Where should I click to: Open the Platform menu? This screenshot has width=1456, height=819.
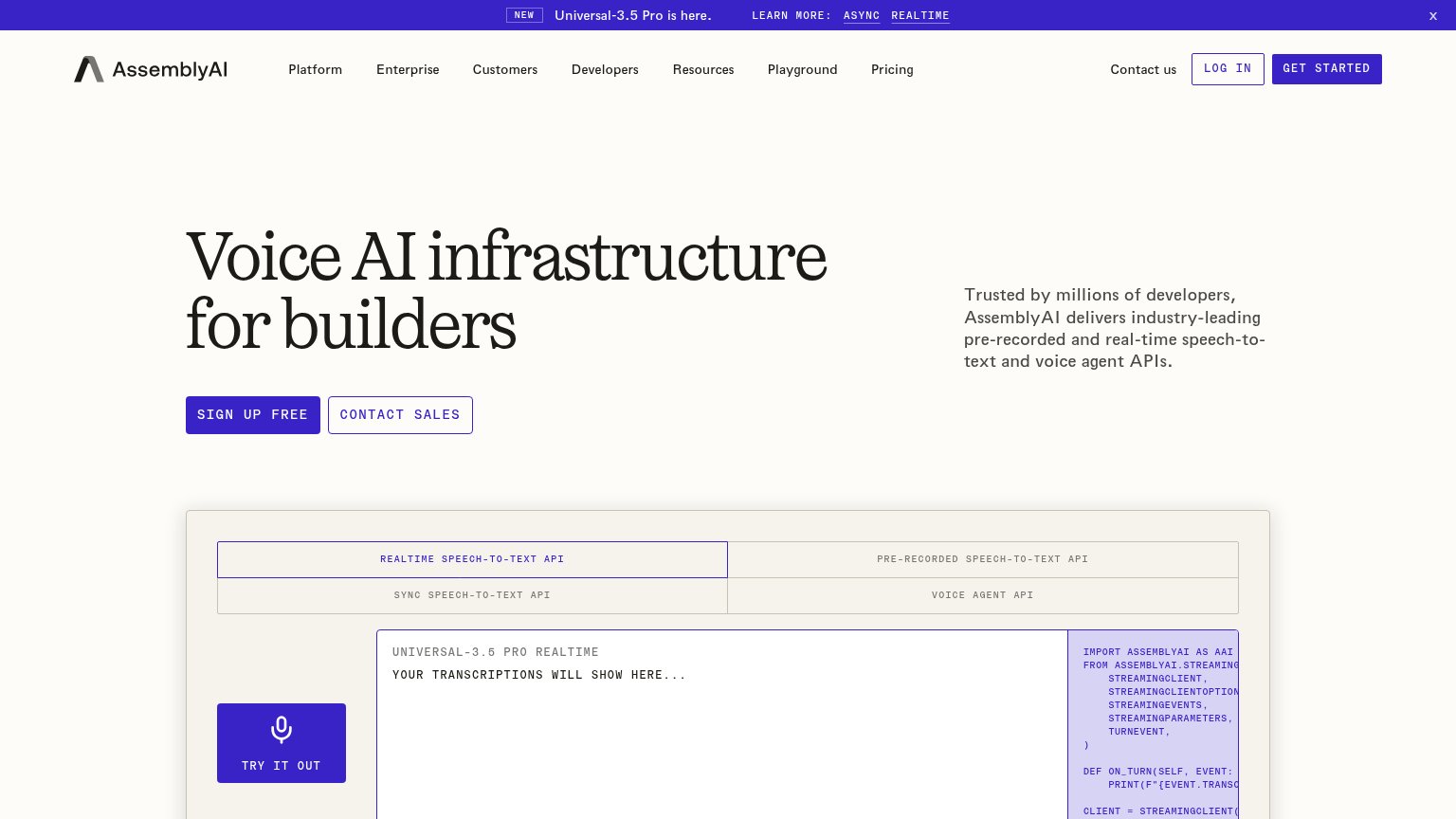click(x=316, y=69)
